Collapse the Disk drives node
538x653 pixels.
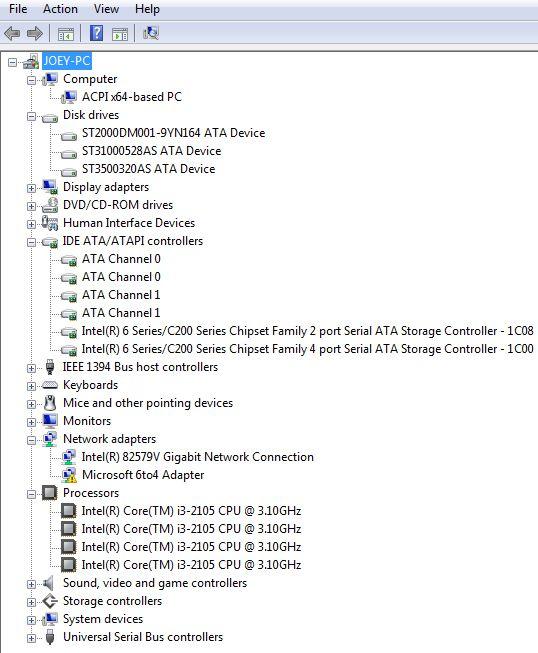[x=31, y=116]
